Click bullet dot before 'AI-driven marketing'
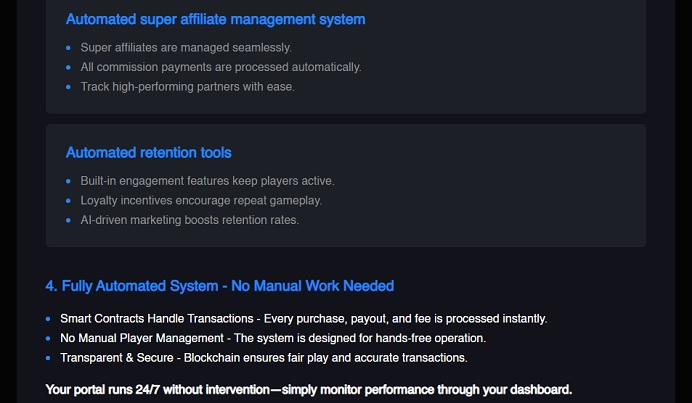Screen dimensions: 692x403 68,220
